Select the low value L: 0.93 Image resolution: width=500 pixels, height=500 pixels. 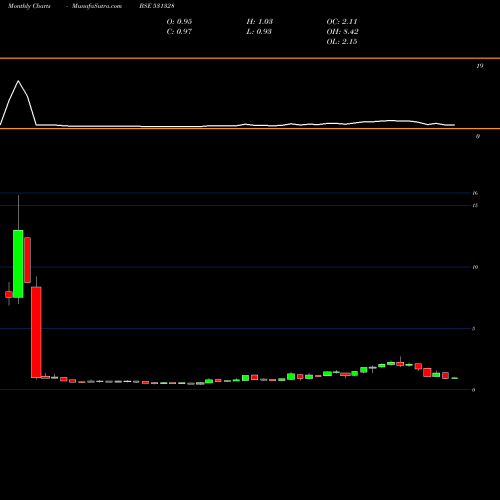click(x=259, y=31)
